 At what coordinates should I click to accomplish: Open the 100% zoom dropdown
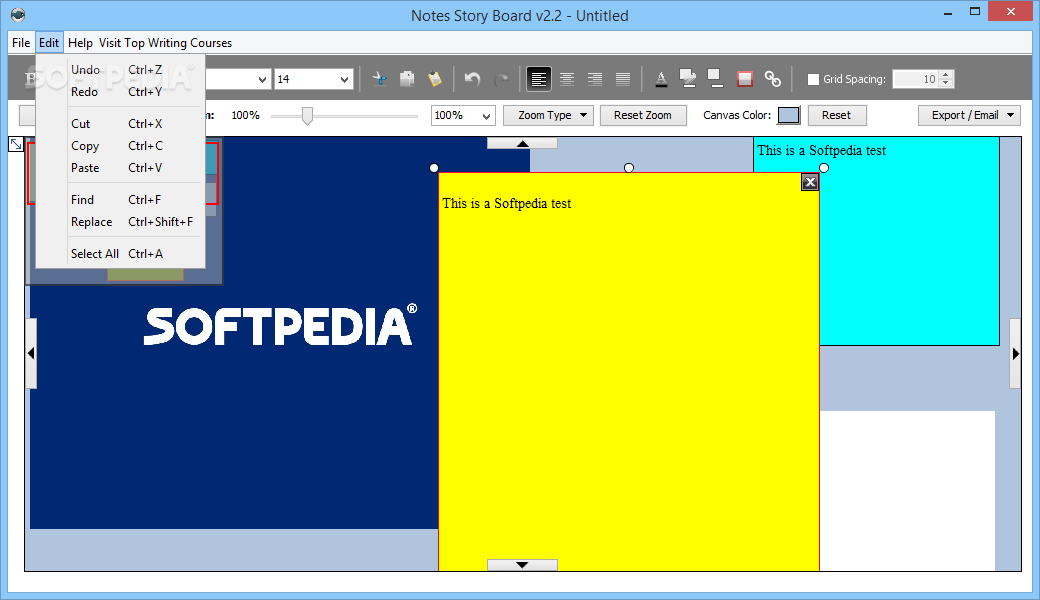click(x=486, y=115)
